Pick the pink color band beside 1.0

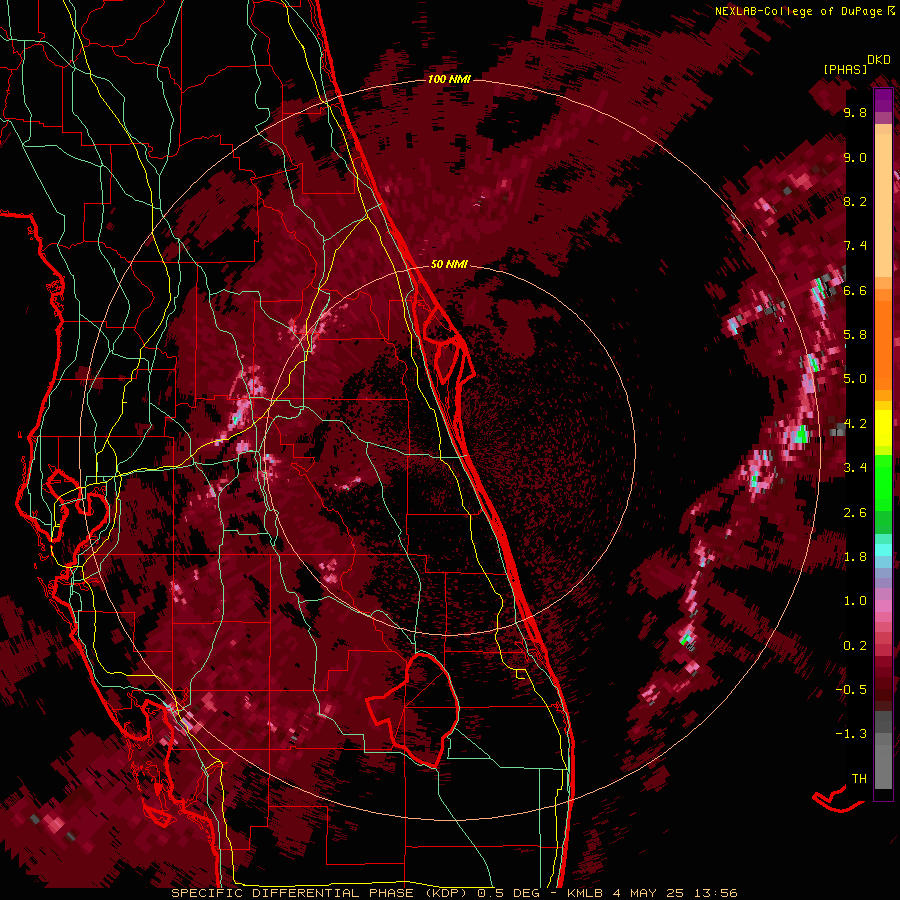883,606
